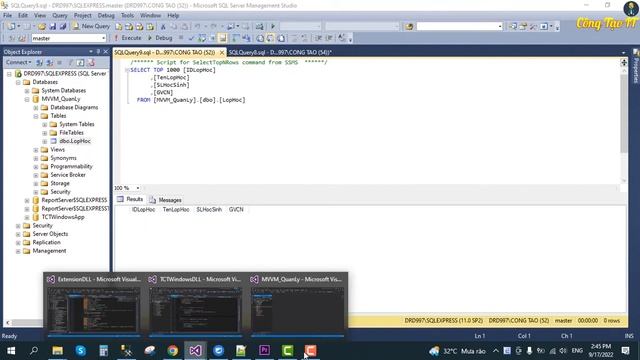The width and height of the screenshot is (640, 360).
Task: Expand System Databases node
Action: pos(27,91)
